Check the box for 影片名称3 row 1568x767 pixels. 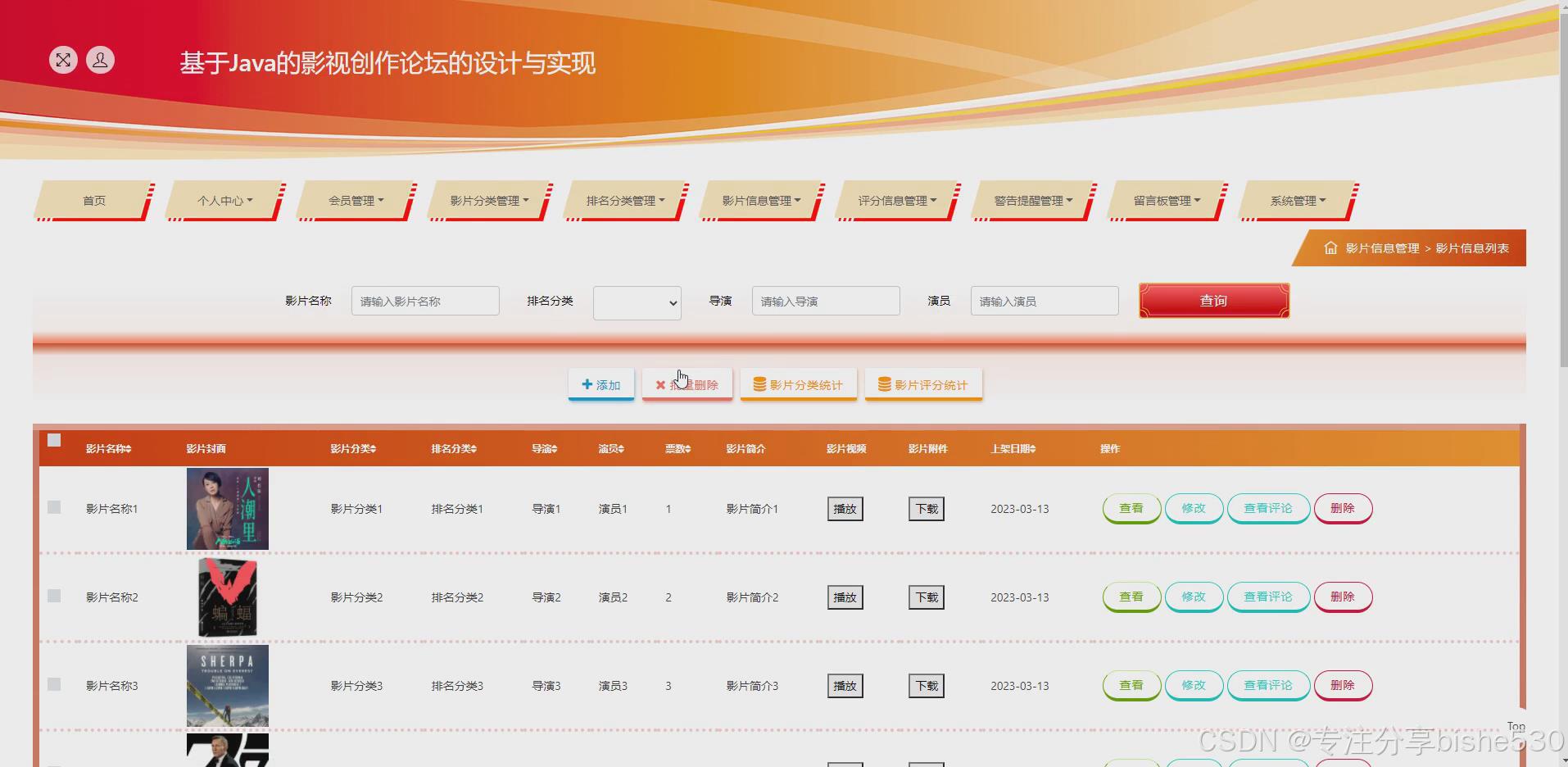click(54, 684)
